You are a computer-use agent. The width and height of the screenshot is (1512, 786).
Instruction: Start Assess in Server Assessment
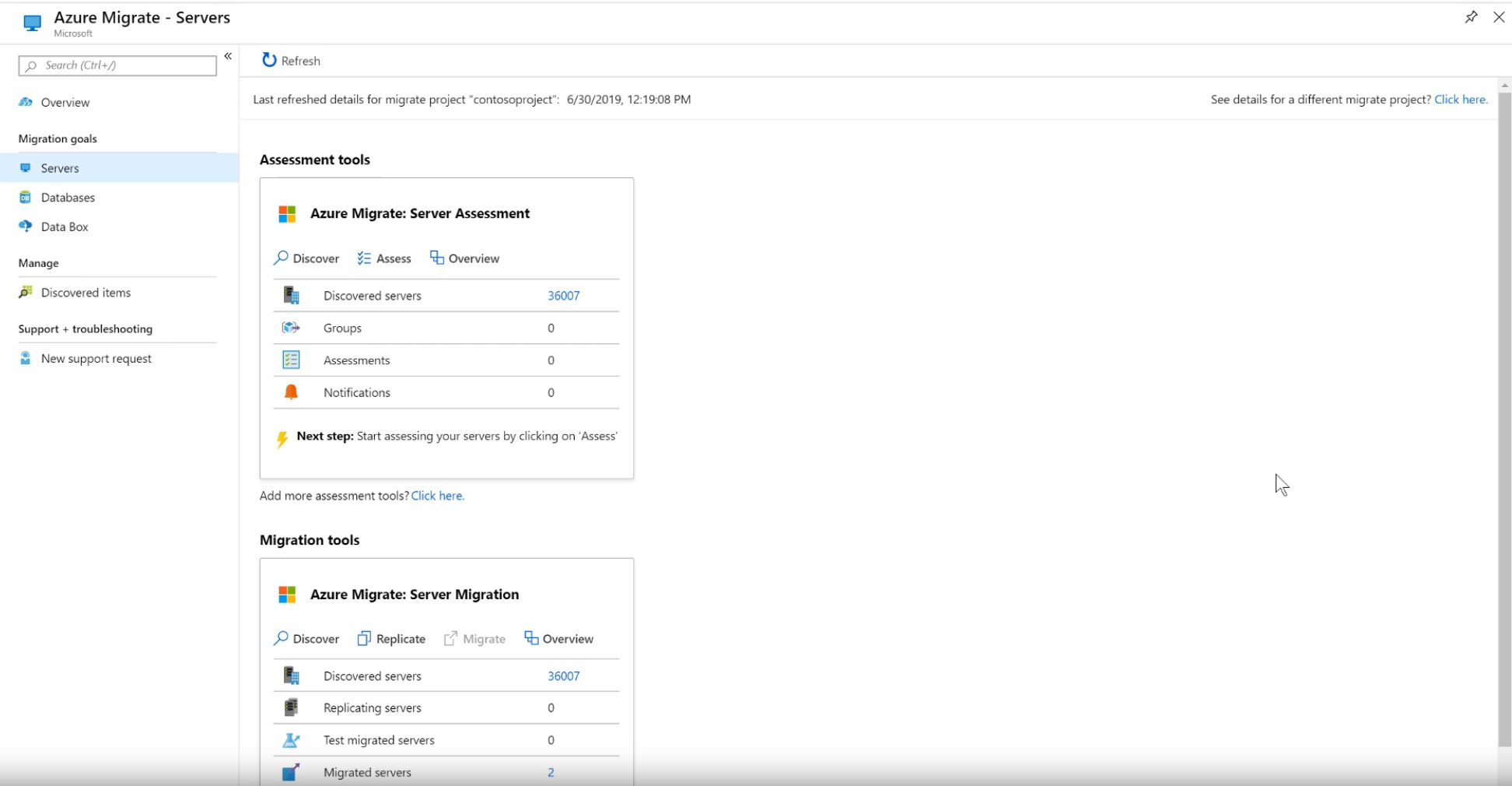click(384, 258)
